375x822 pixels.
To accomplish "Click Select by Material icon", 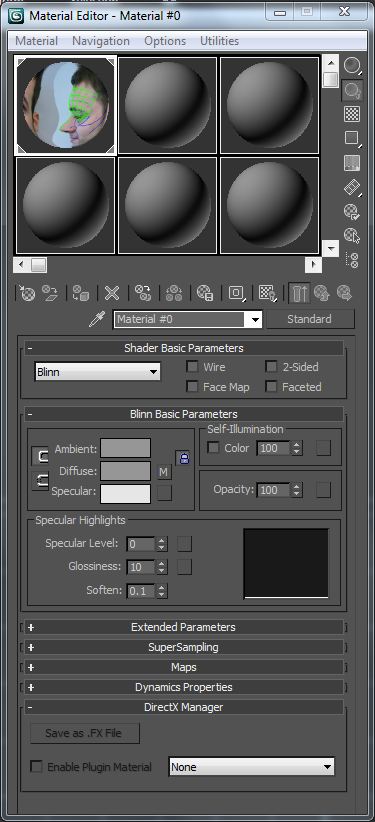I will tap(352, 236).
